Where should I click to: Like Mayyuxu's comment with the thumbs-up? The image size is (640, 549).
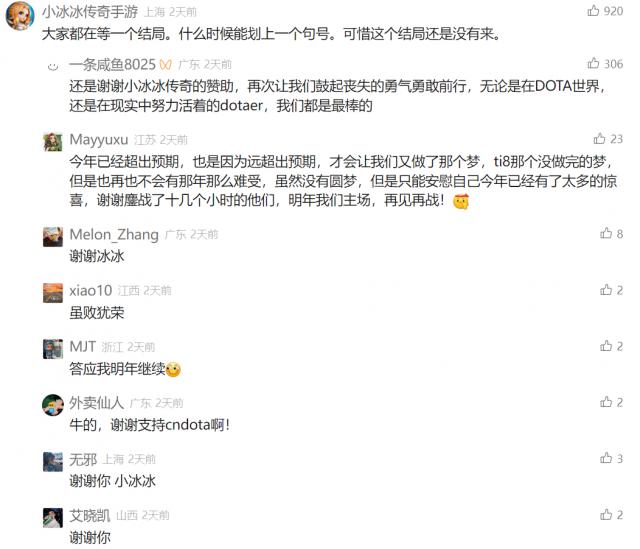[599, 139]
